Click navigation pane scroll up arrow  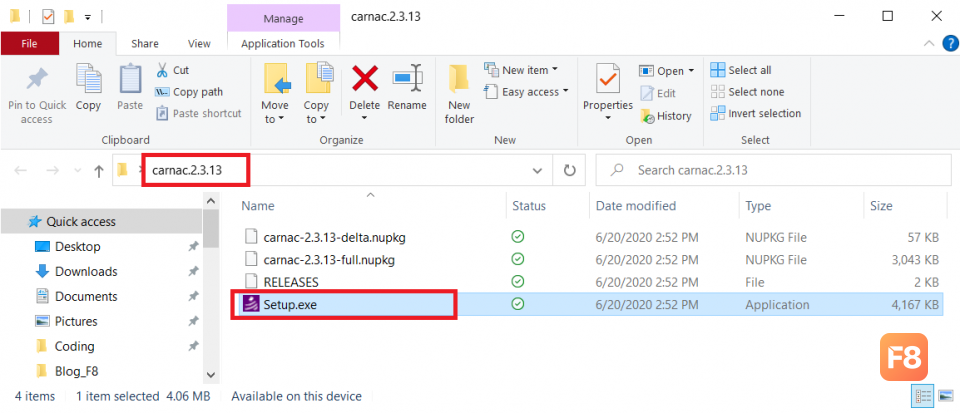211,201
